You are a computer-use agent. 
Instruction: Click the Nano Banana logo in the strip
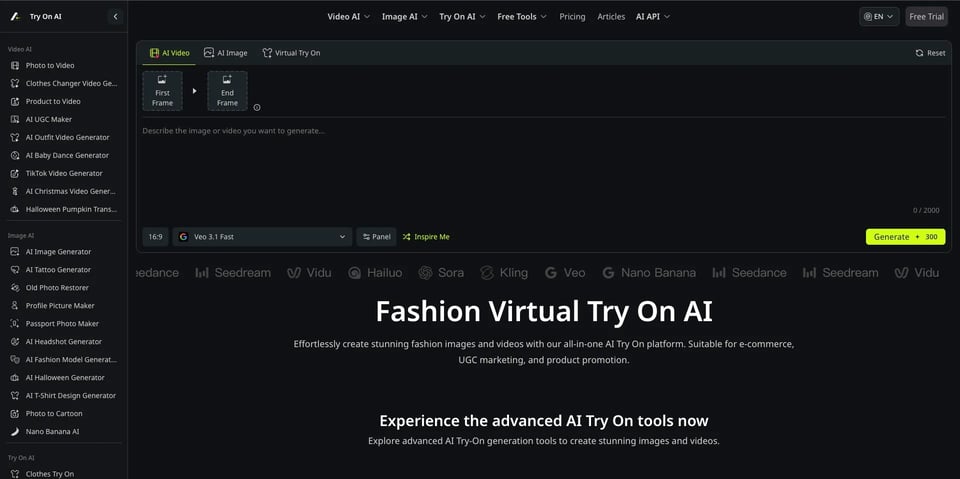coord(649,273)
